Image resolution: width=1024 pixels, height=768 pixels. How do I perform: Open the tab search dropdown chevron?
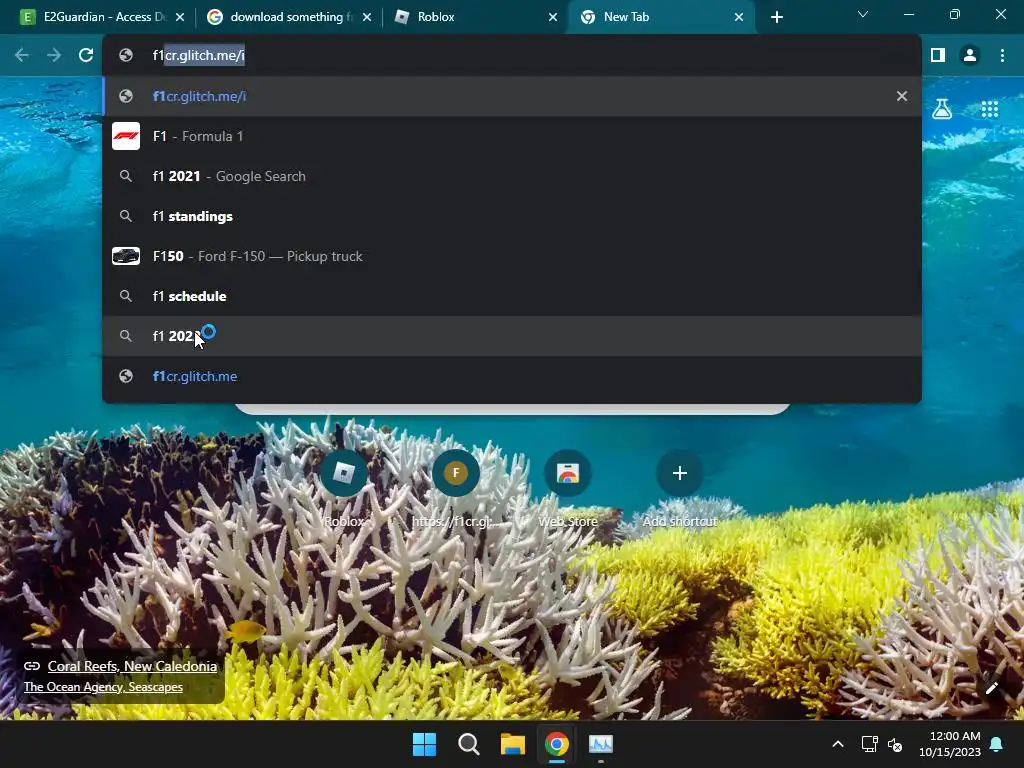click(863, 14)
